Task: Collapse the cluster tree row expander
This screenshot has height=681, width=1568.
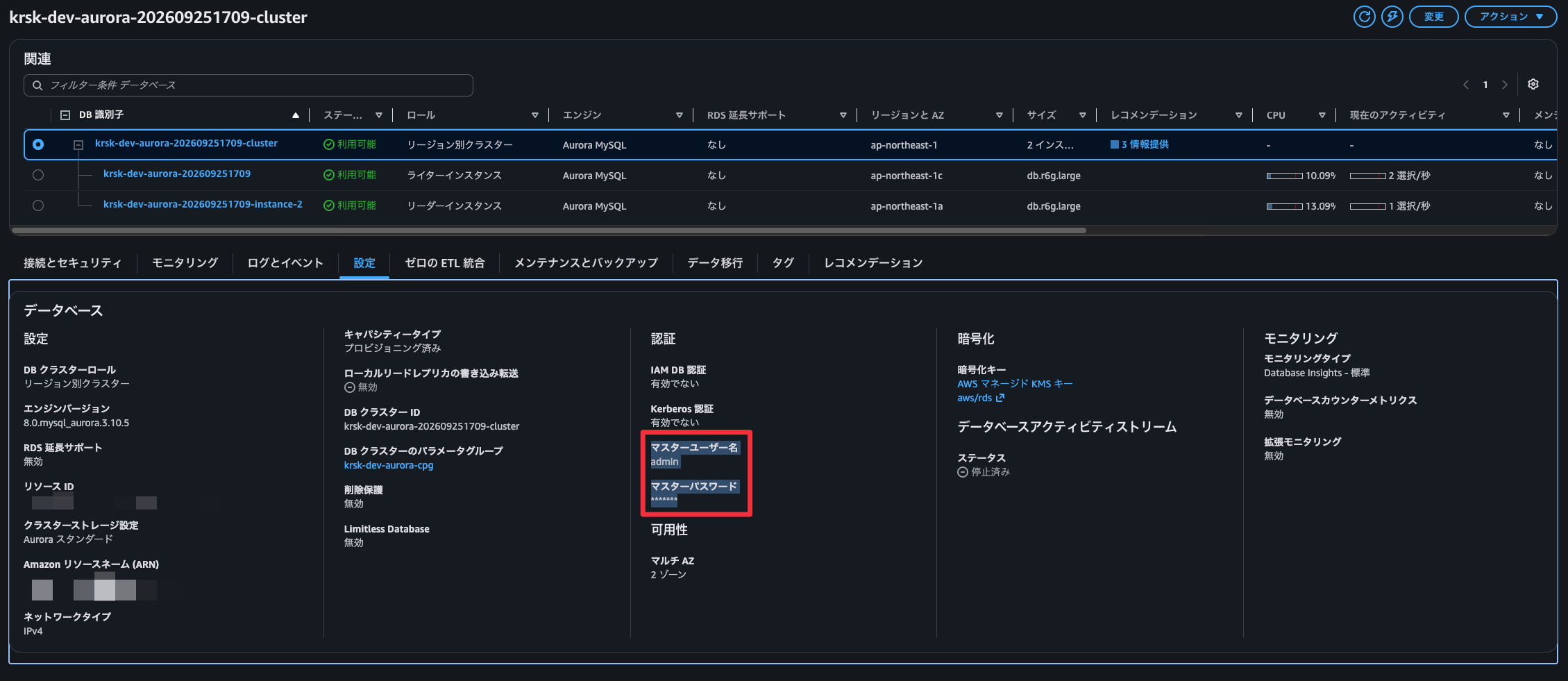Action: point(78,145)
